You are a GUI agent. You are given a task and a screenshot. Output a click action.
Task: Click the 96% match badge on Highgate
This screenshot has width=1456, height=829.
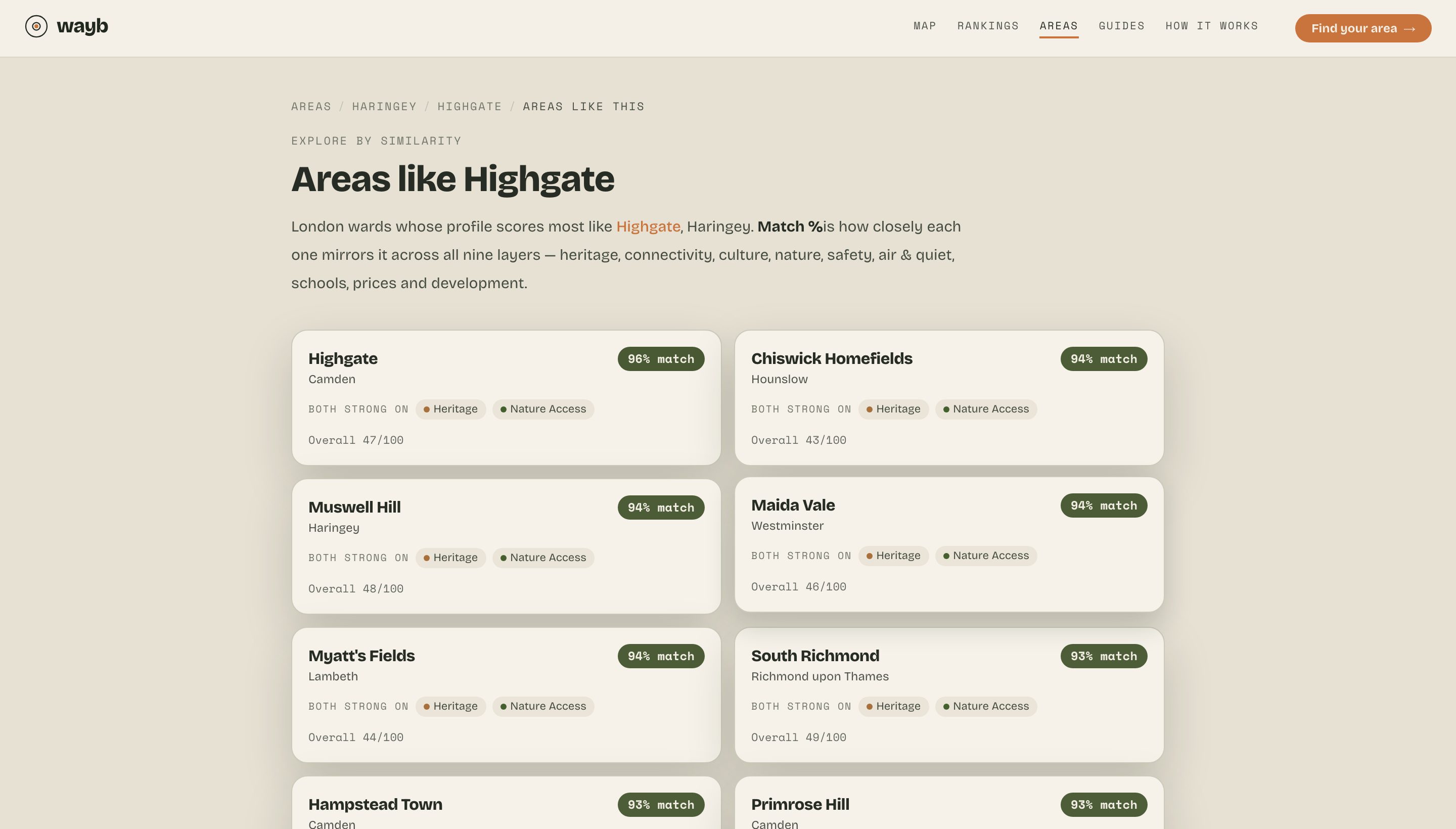pos(661,359)
